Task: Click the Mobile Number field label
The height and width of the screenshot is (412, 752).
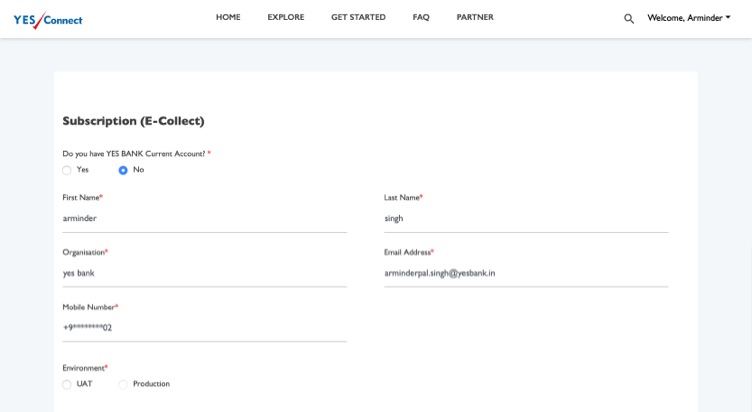Action: pyautogui.click(x=89, y=307)
